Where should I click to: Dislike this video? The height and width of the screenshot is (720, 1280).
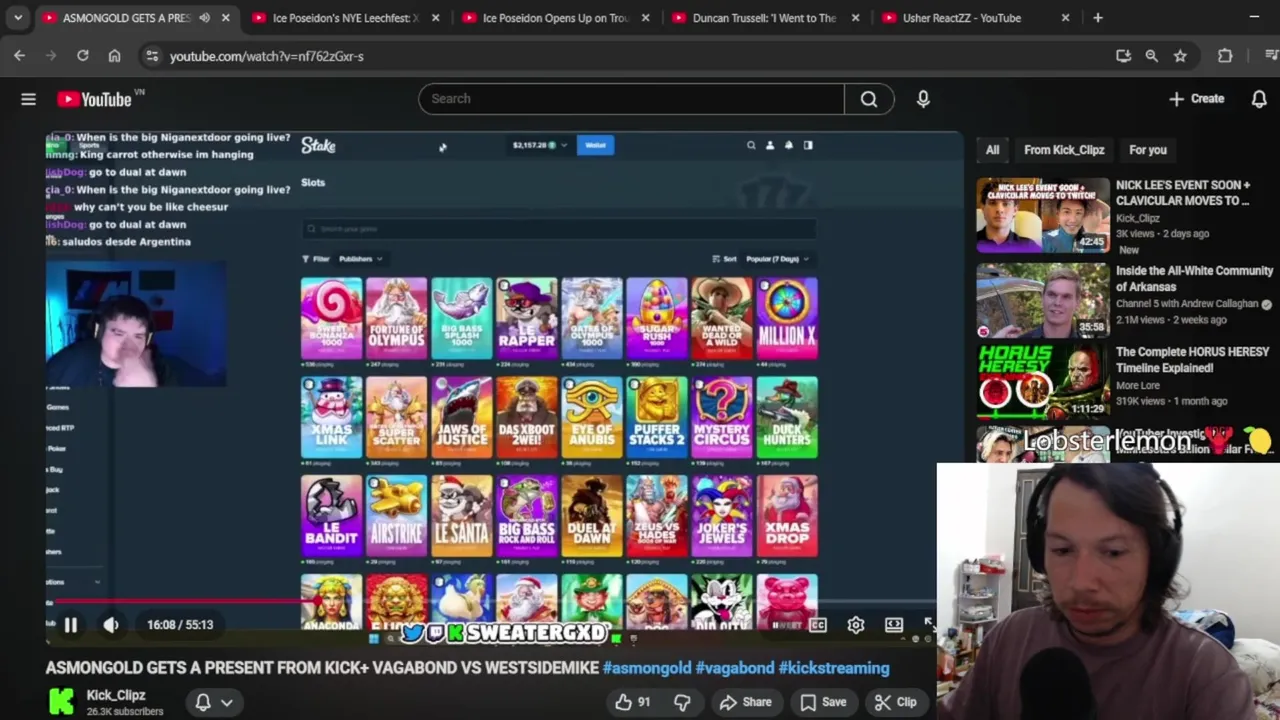682,702
